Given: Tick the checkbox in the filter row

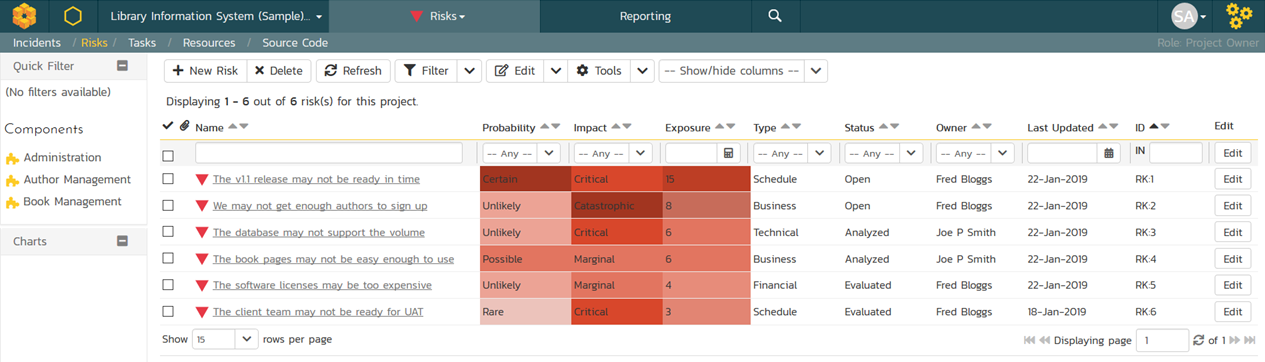Looking at the screenshot, I should click(168, 155).
